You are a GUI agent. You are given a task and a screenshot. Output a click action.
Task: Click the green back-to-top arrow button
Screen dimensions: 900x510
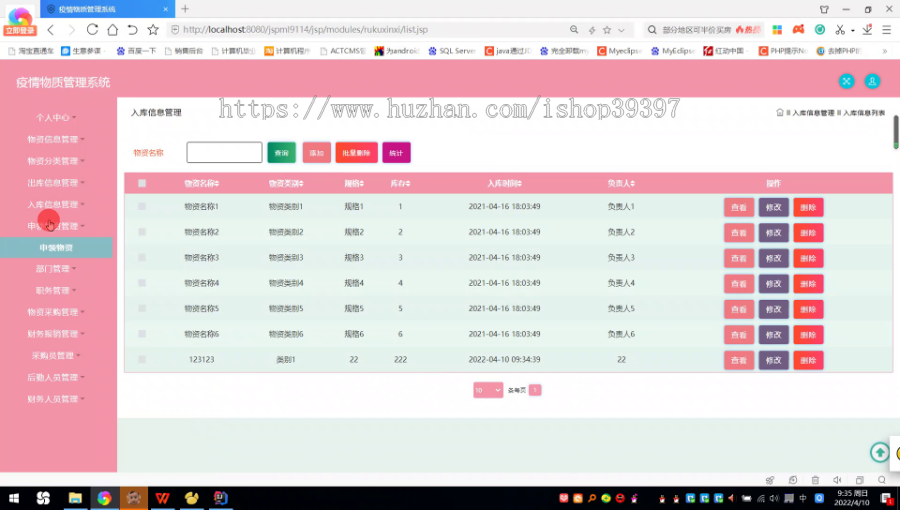pyautogui.click(x=879, y=453)
